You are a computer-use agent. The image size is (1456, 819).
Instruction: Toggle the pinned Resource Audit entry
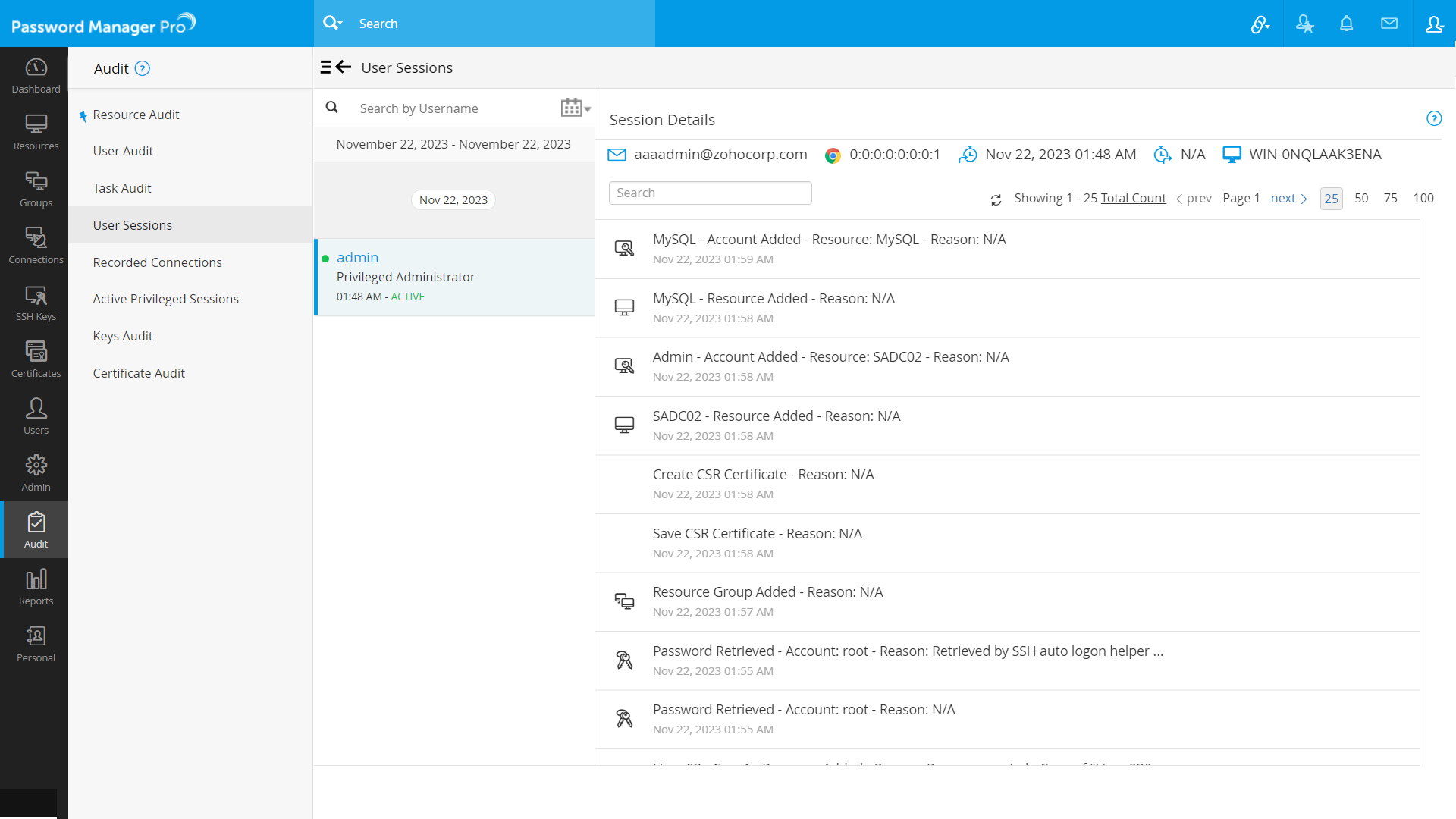(82, 116)
